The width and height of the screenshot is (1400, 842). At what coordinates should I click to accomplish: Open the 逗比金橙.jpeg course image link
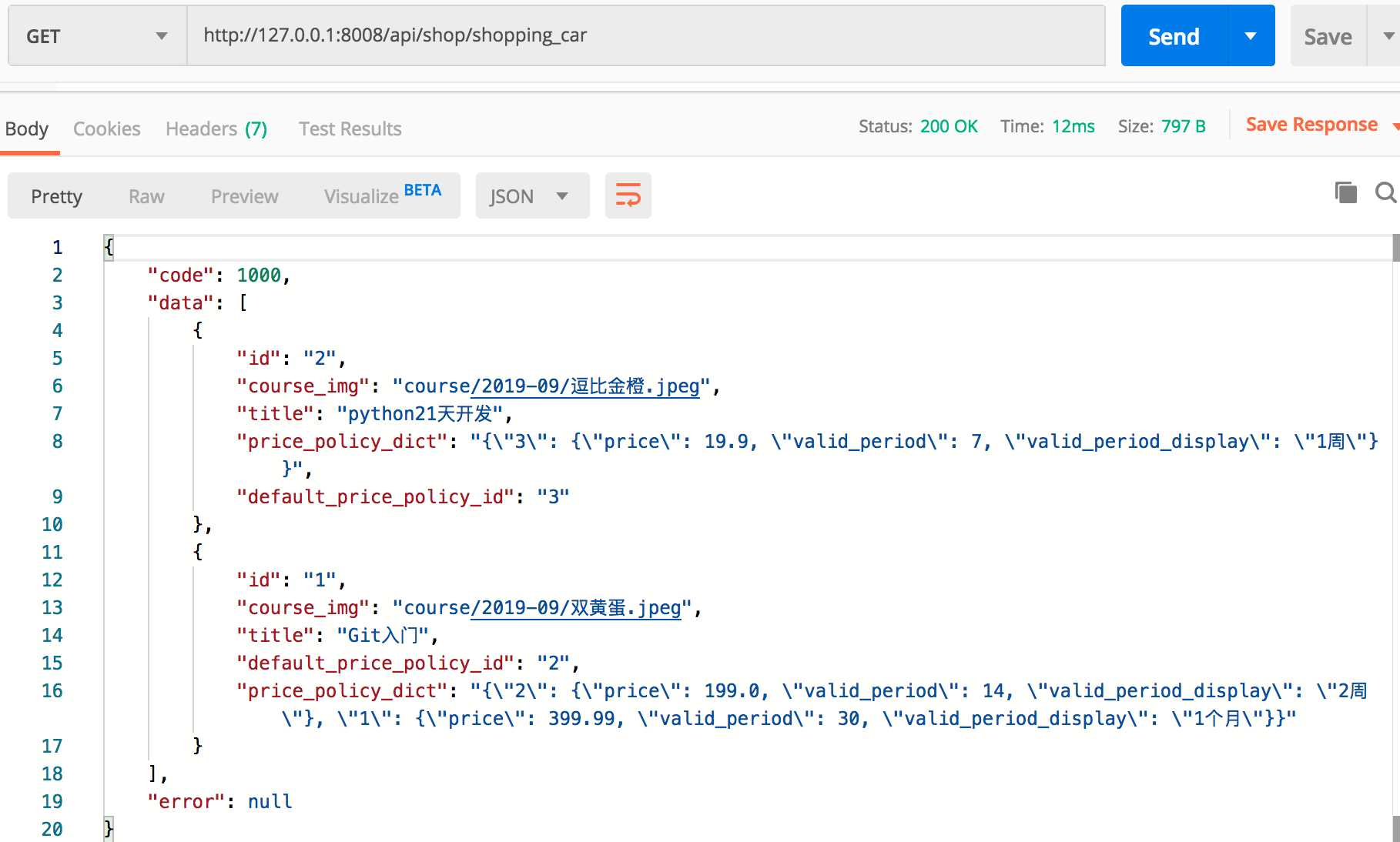pyautogui.click(x=585, y=386)
